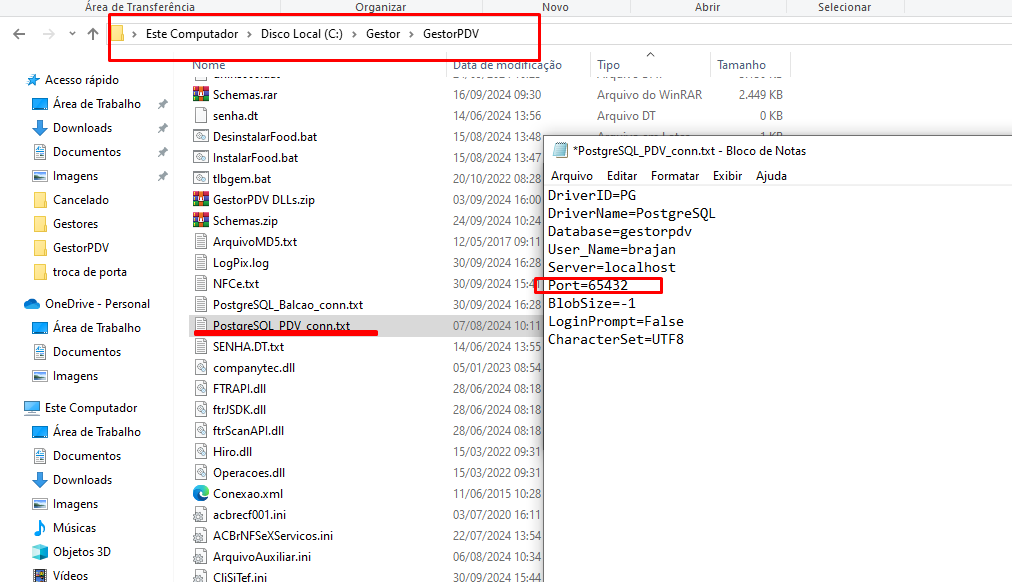
Task: Click the back navigation arrow
Action: [19, 34]
